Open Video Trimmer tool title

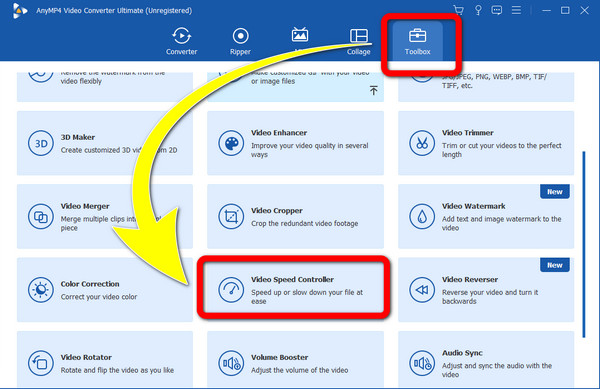point(468,133)
